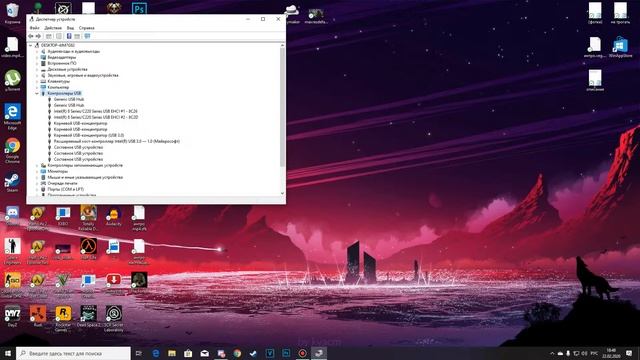Expand the Мониторы category
Screen dimensions: 640x360
coord(37,171)
